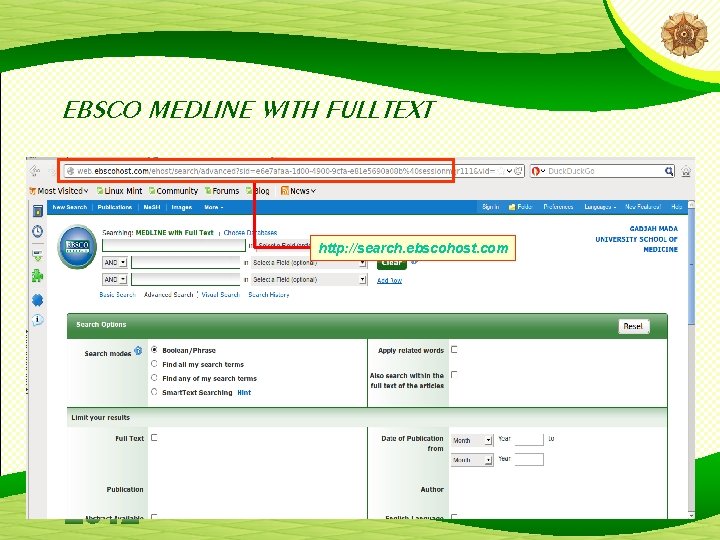Screen dimensions: 720x540
Task: Open the first Month dropdown for publication date
Action: (x=472, y=440)
